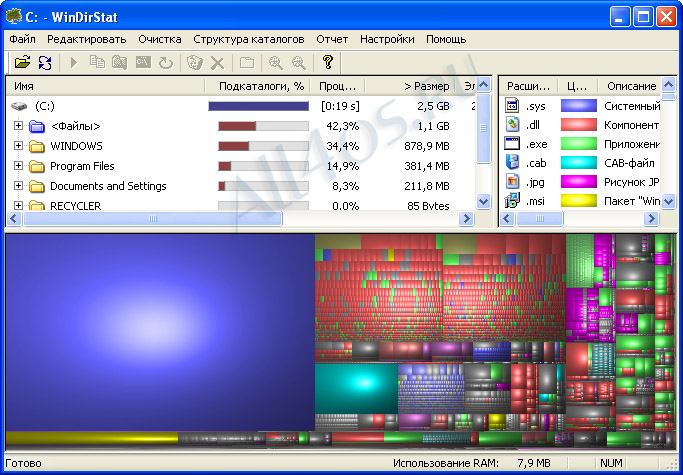
Task: Click directory tree horizontal scroll-right arrow
Action: pos(467,218)
